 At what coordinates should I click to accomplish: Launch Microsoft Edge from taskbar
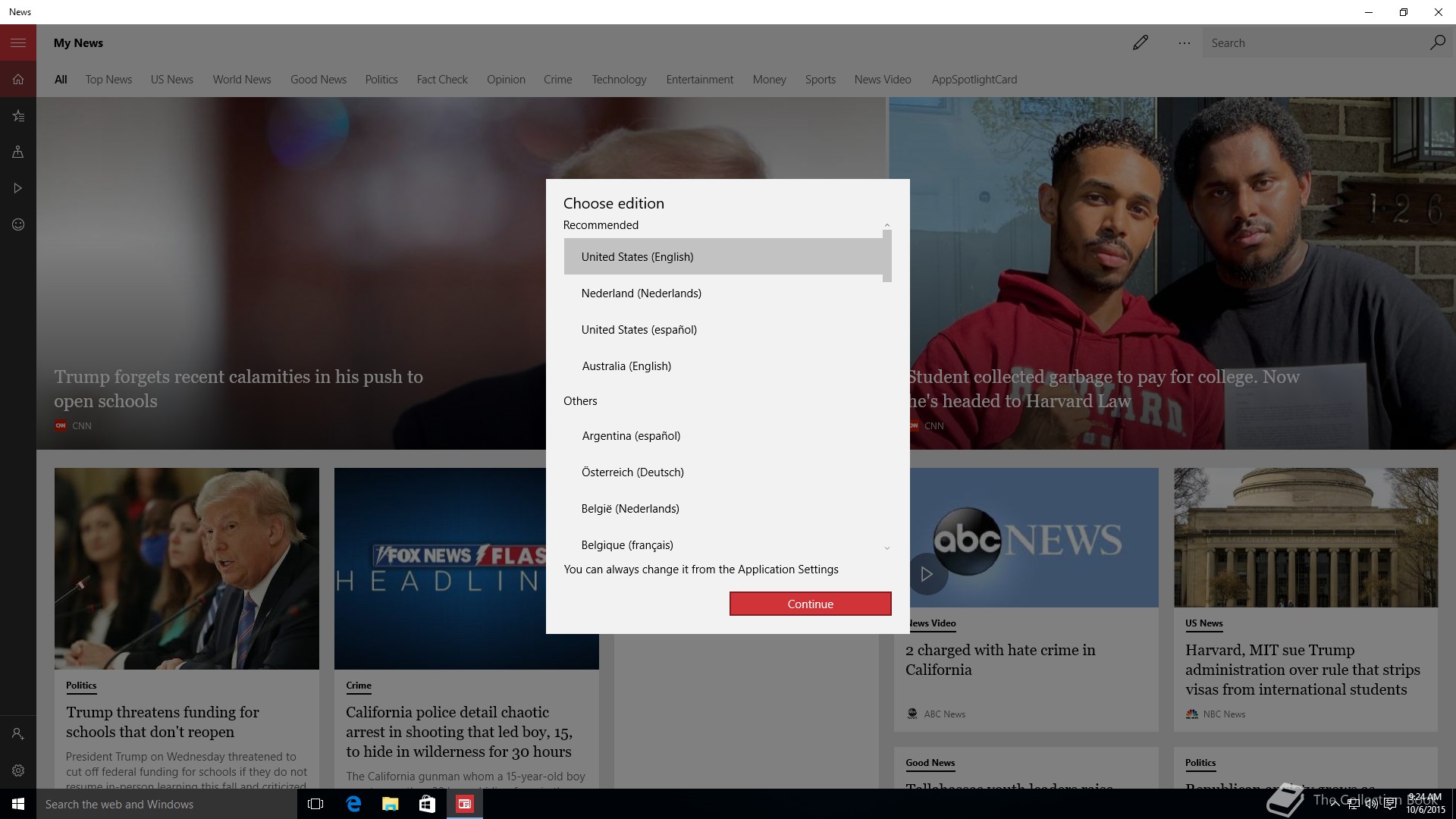pyautogui.click(x=353, y=804)
